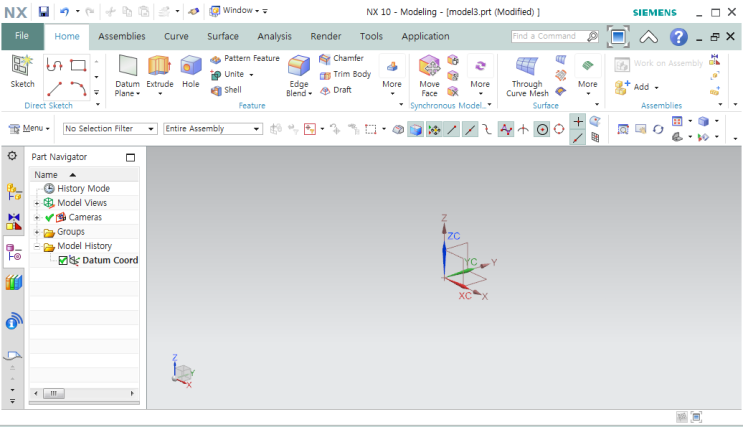This screenshot has height=427, width=743.
Task: Expand the Feature group More gallery
Action: (392, 75)
